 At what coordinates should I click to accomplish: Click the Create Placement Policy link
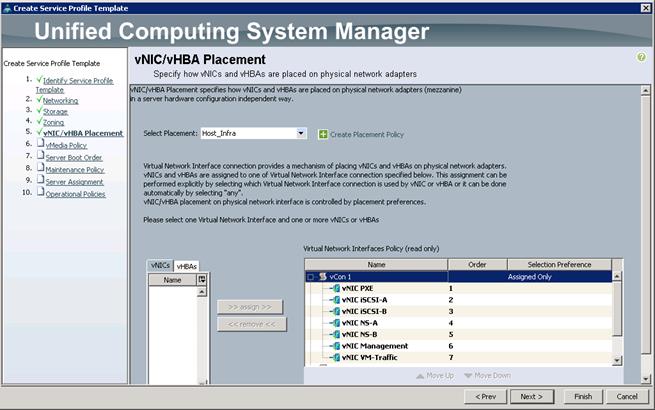tap(367, 135)
